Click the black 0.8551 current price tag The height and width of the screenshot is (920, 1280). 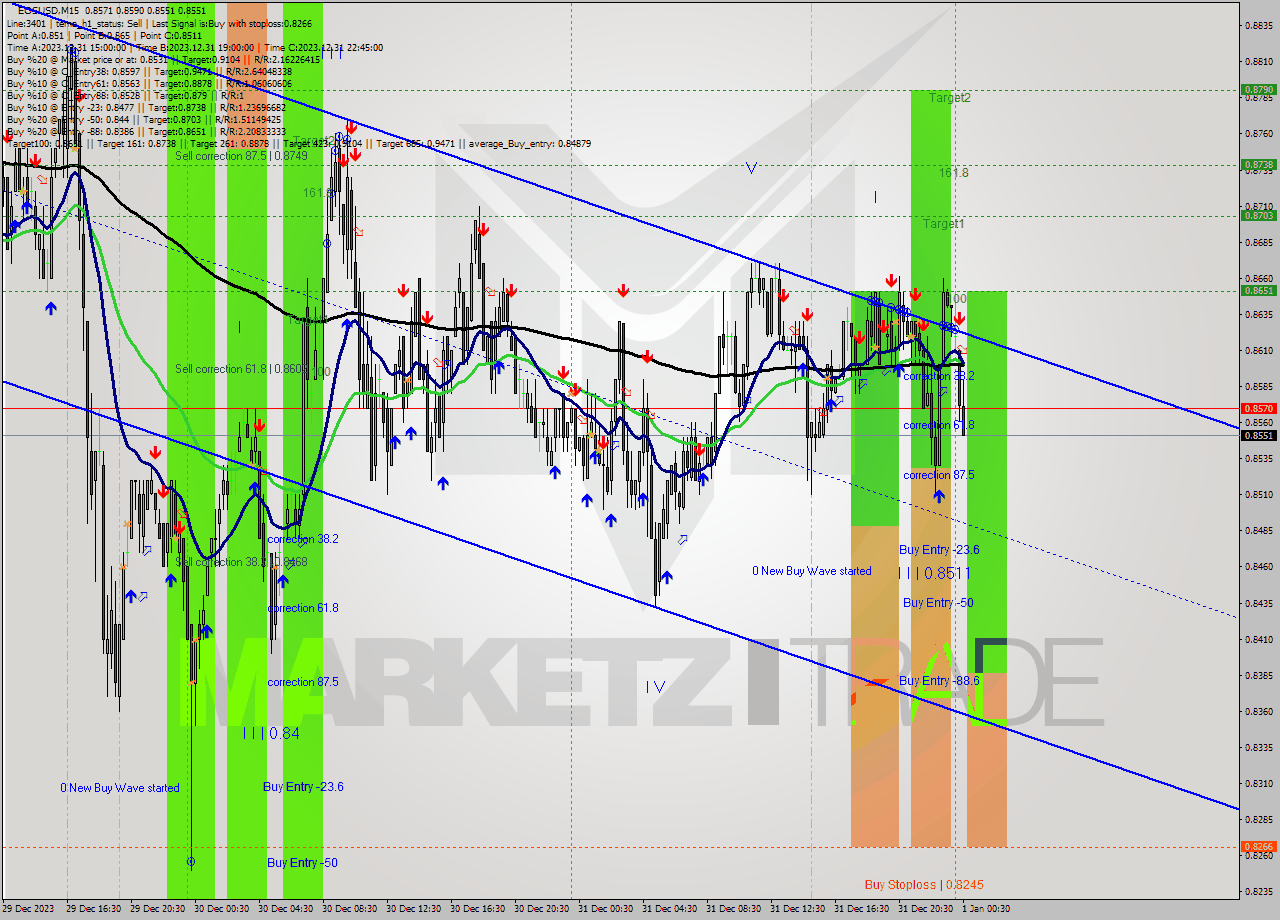coord(1258,435)
